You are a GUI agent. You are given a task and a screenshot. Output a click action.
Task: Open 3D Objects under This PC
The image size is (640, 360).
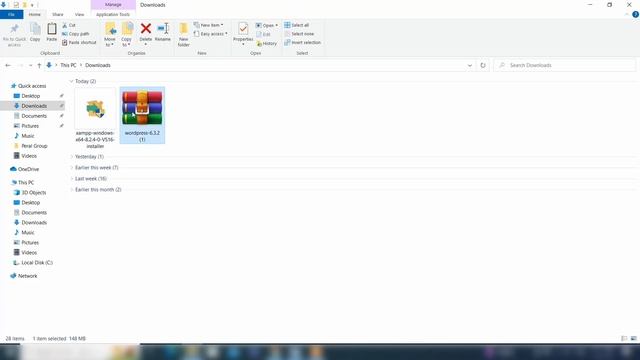33,193
